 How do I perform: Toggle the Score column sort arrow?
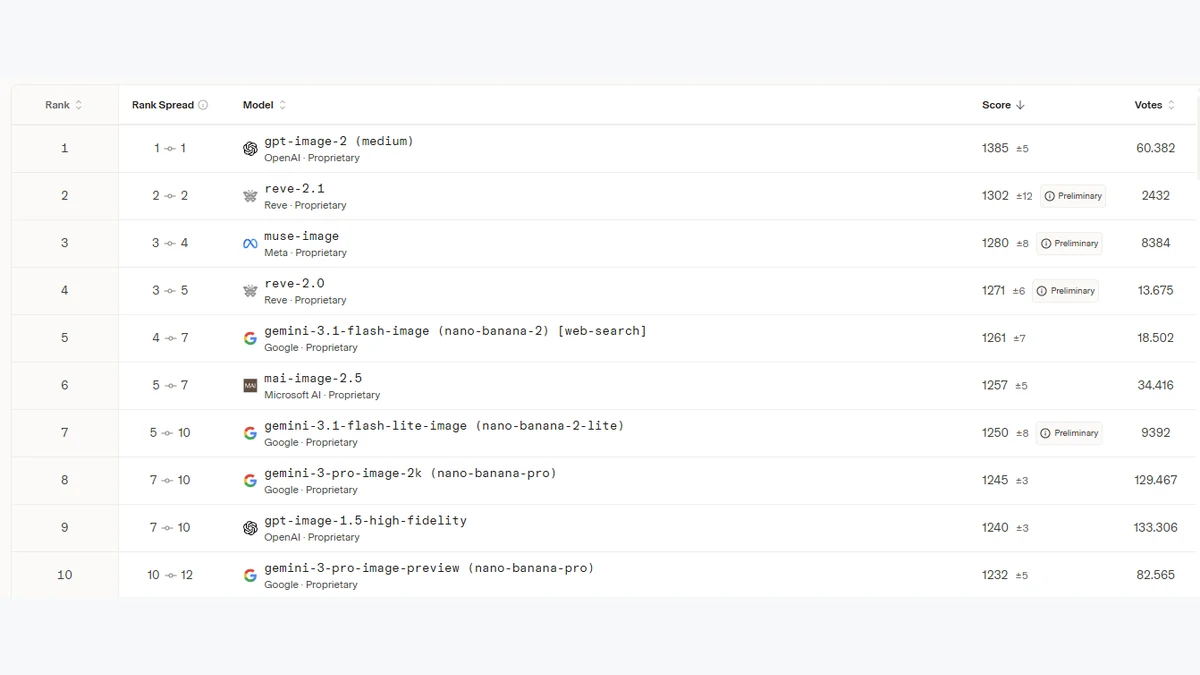coord(1020,105)
